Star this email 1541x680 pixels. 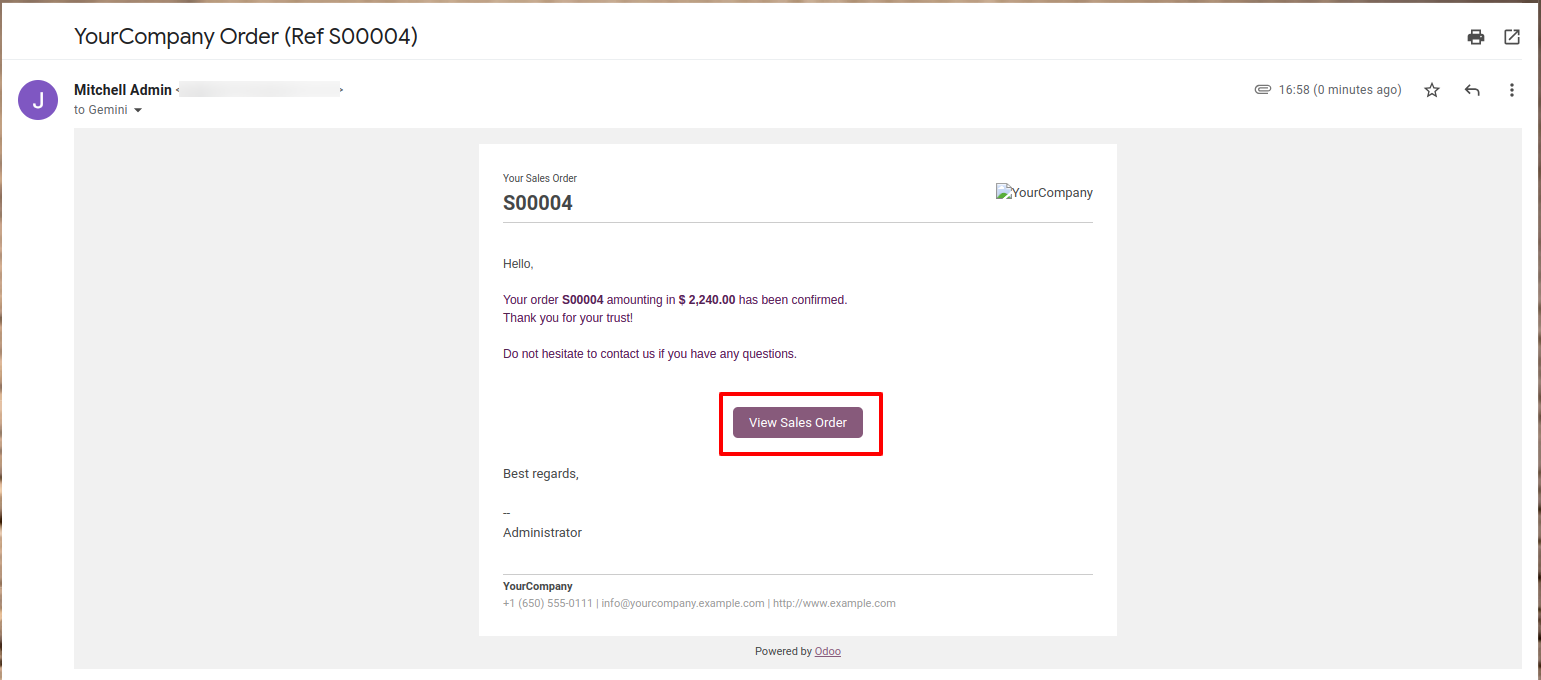click(x=1432, y=90)
